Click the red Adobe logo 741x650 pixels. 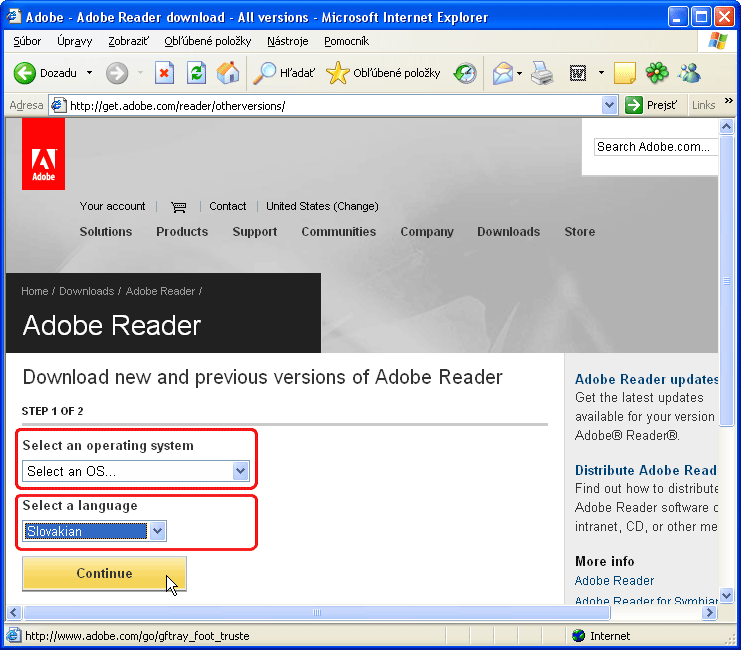43,154
